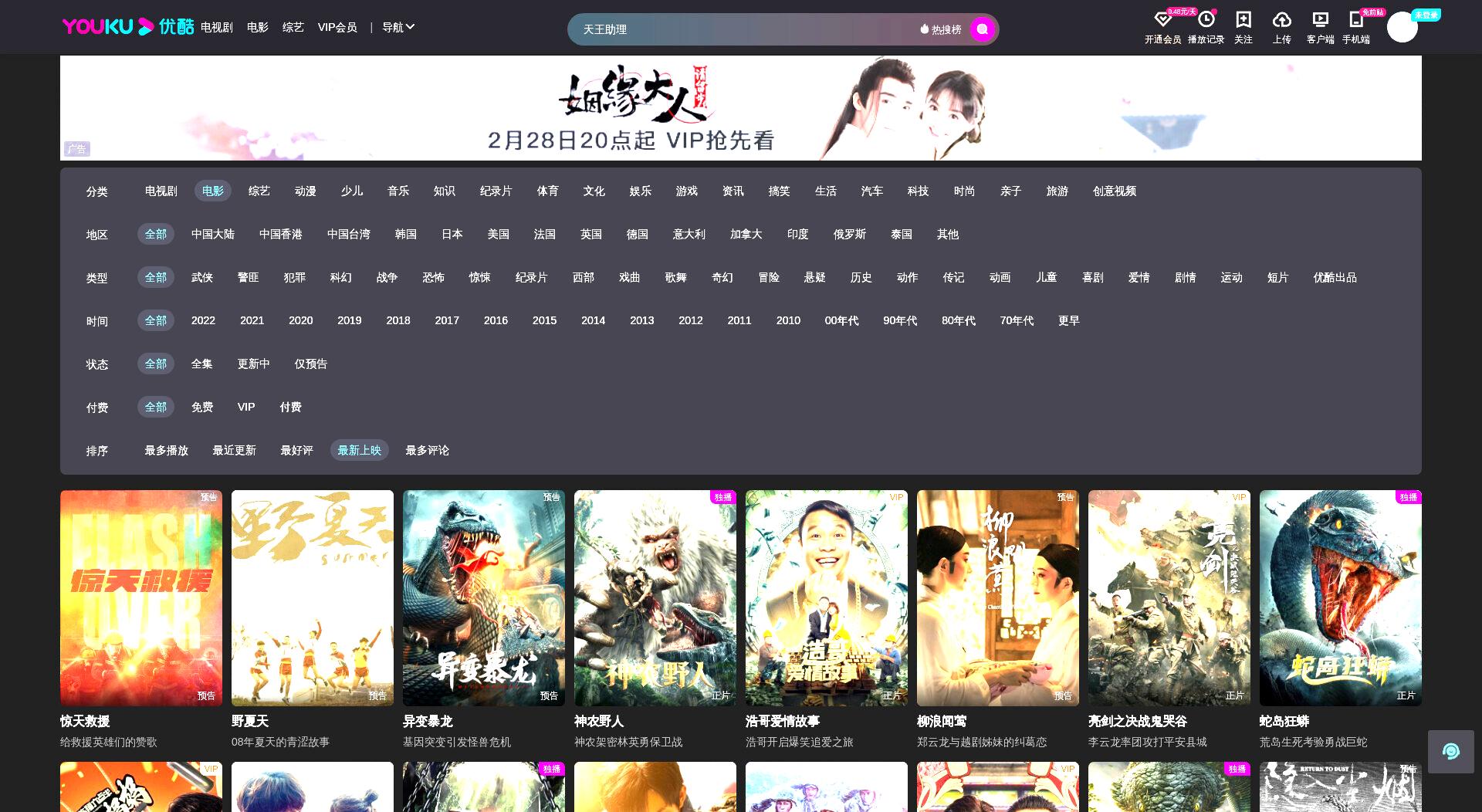Viewport: 1482px width, 812px height.
Task: Open the hot search ranking (热搜榜)
Action: 941,29
